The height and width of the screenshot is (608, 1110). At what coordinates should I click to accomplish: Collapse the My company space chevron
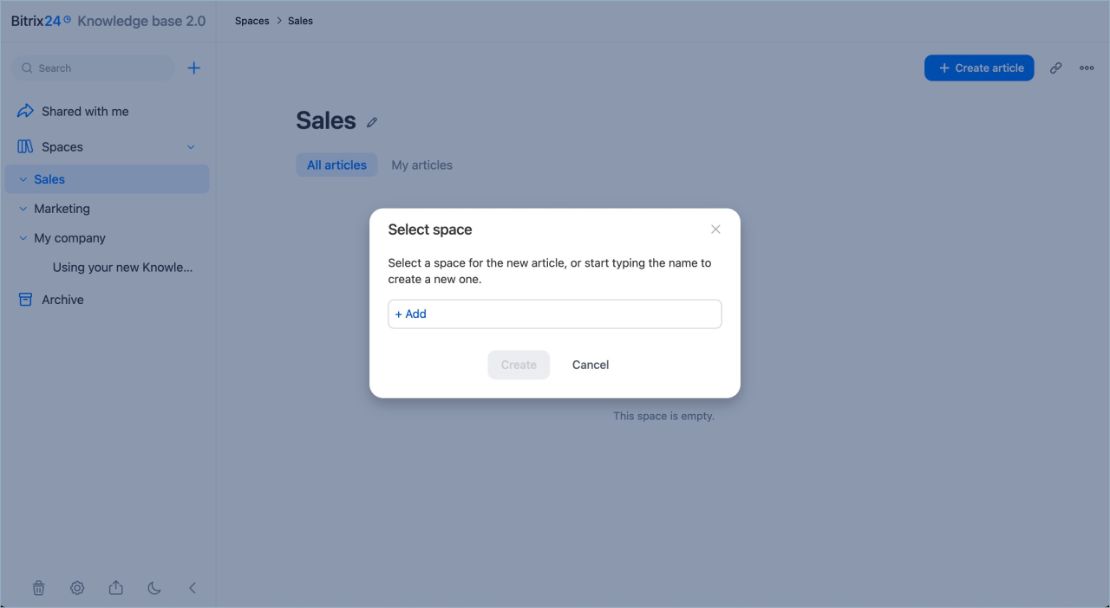pos(23,239)
